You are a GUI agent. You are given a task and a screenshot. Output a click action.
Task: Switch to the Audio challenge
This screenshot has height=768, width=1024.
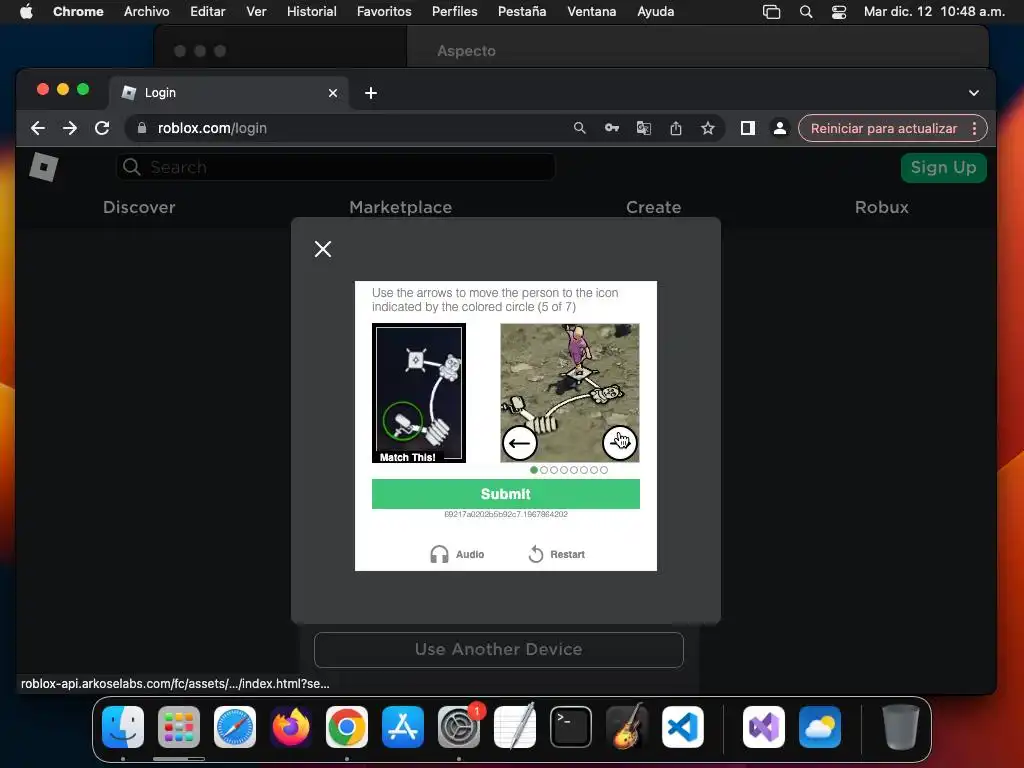click(x=457, y=554)
